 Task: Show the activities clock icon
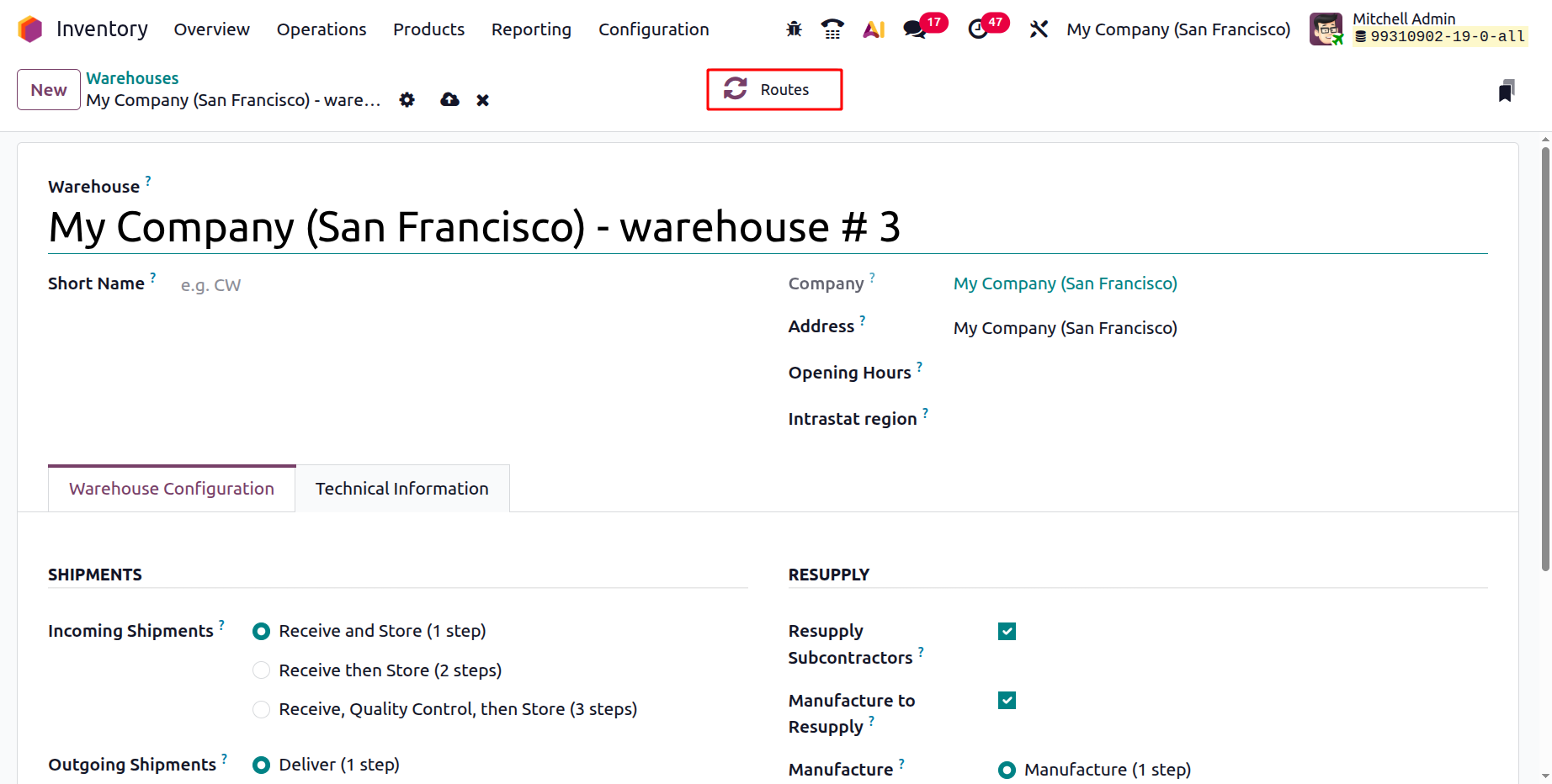pos(978,29)
